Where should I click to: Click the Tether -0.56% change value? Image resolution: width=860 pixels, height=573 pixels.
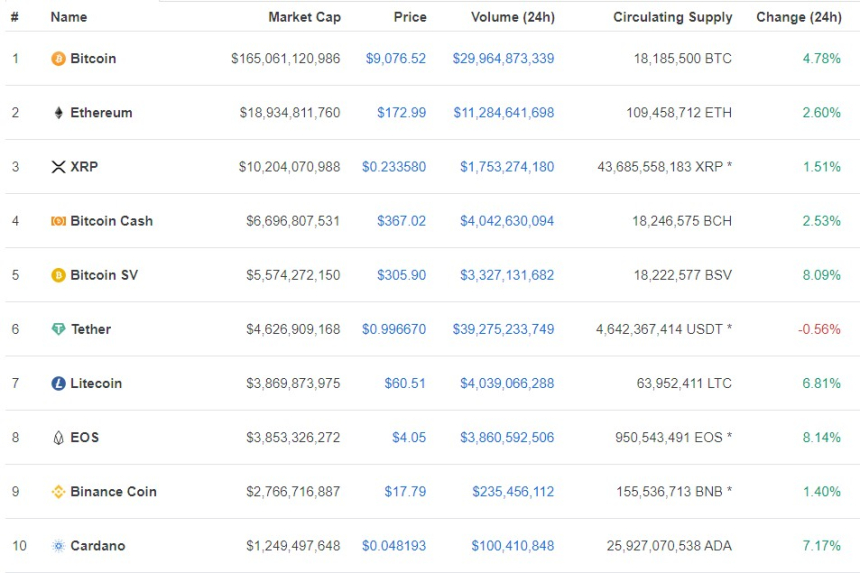pos(819,329)
